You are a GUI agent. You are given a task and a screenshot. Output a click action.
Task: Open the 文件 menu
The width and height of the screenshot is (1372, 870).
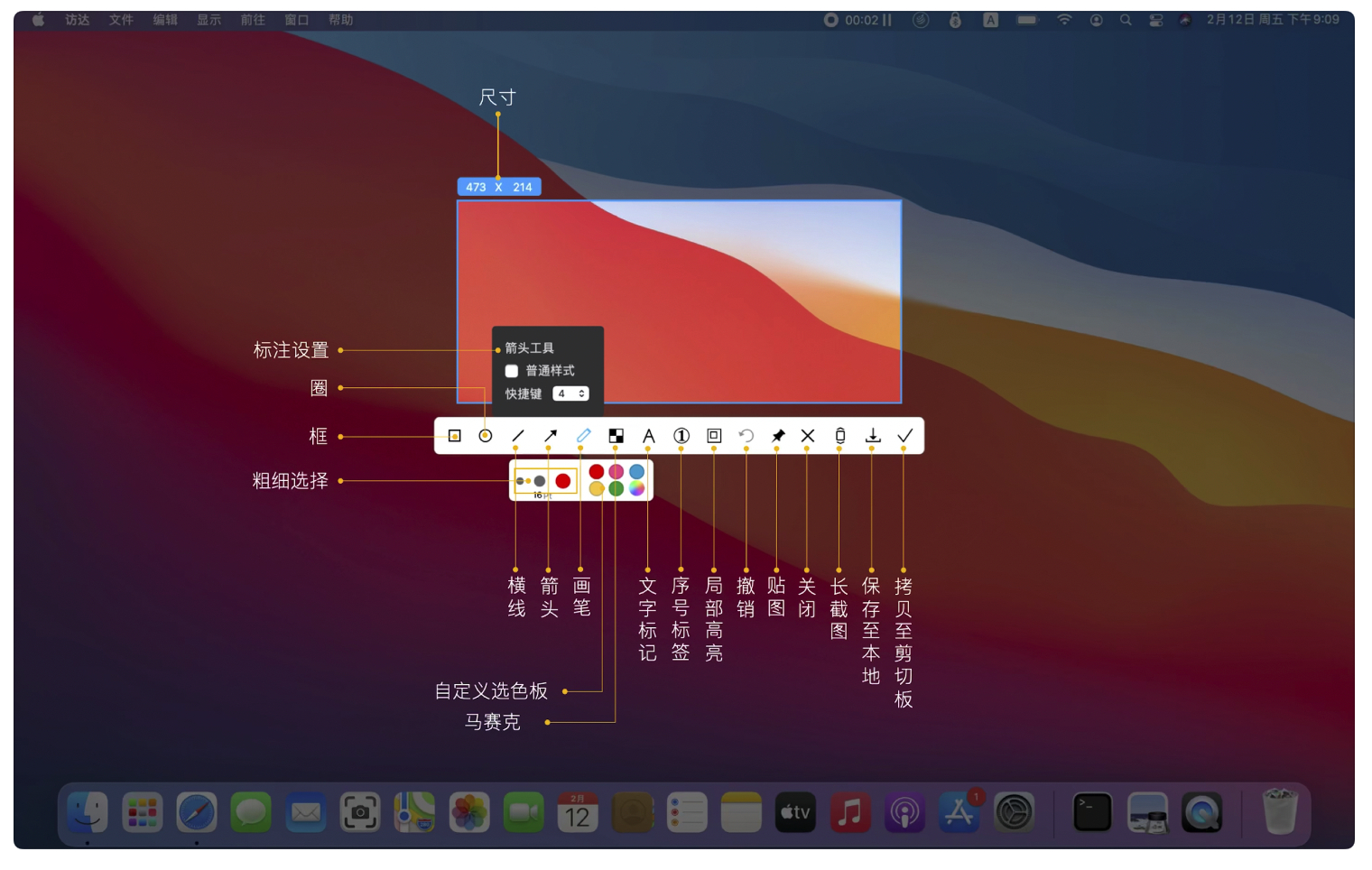click(x=121, y=20)
